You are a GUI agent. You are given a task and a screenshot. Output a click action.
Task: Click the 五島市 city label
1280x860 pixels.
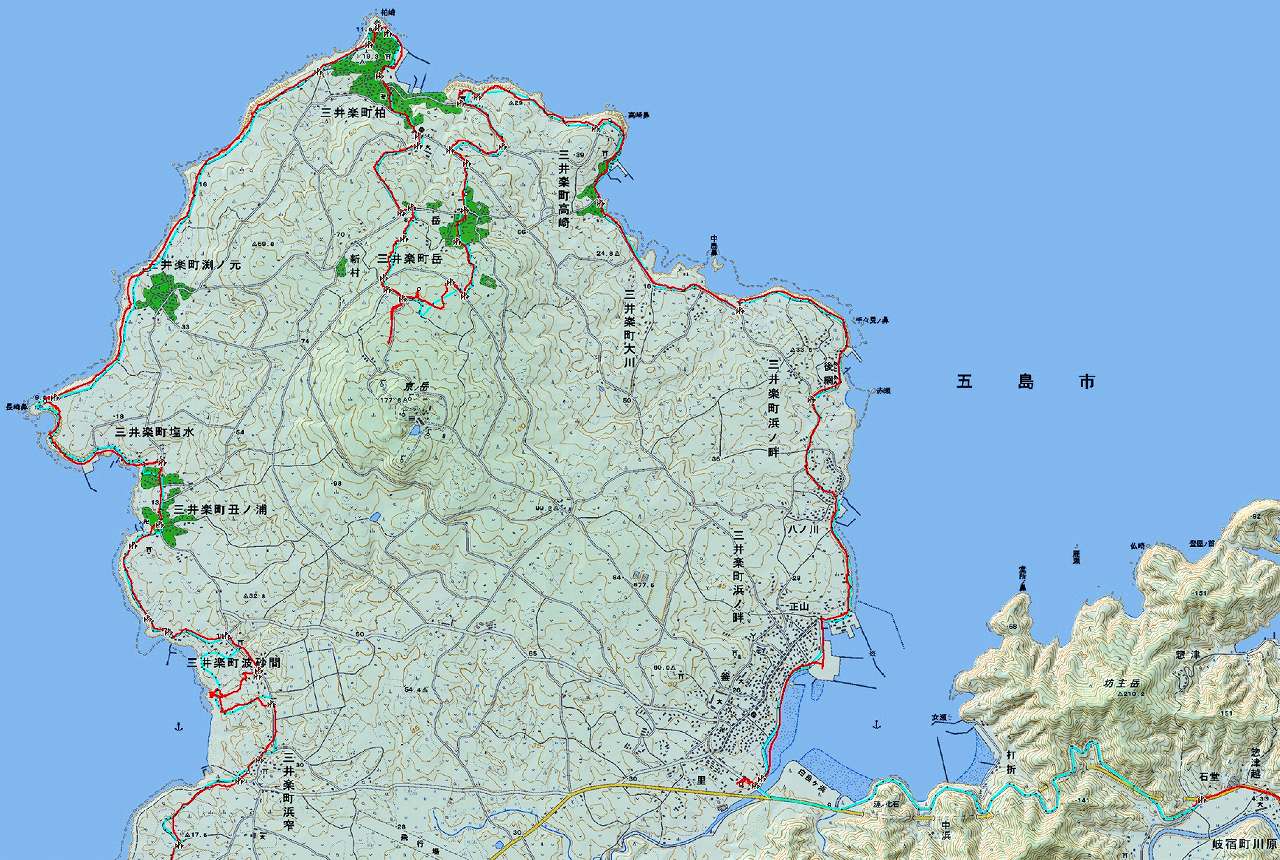[x=1025, y=382]
